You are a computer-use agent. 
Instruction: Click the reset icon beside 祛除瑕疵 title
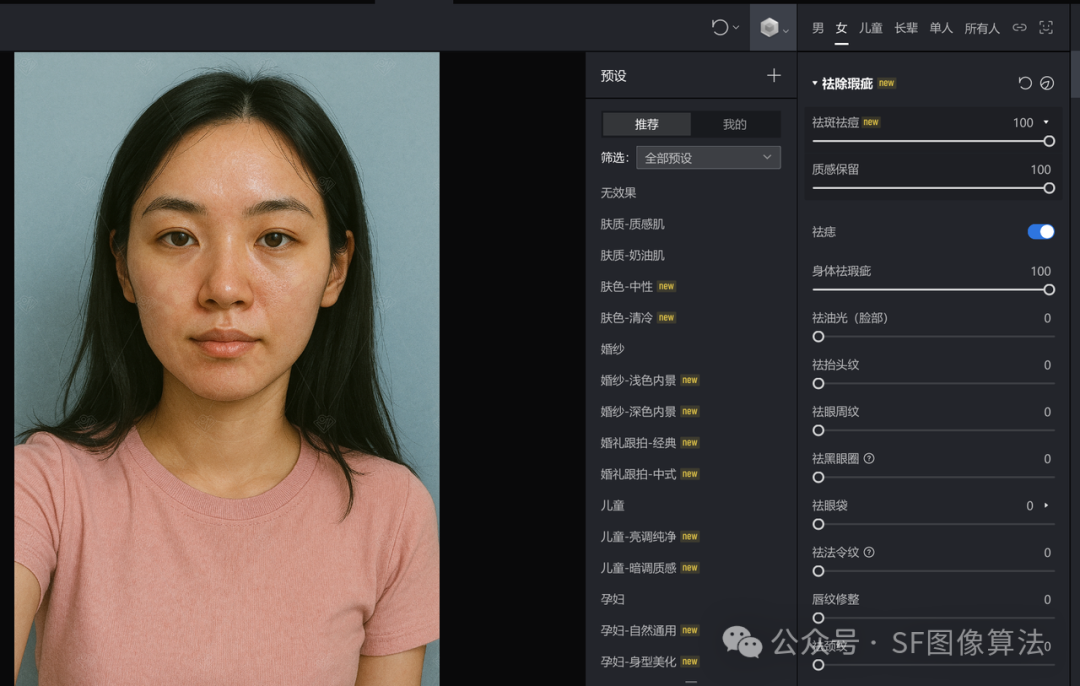click(1025, 83)
